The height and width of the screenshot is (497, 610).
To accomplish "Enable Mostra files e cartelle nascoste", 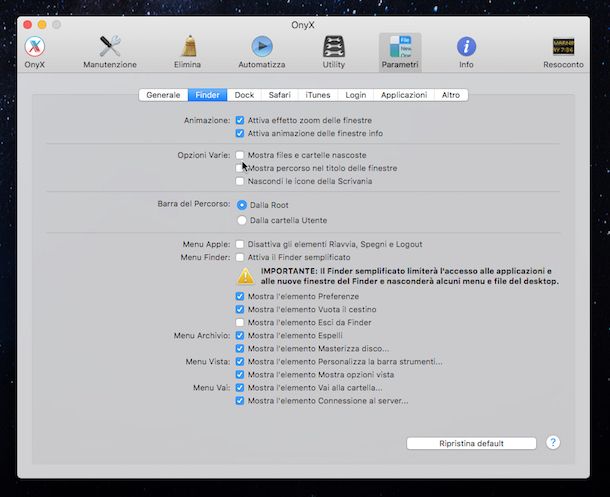I will click(x=240, y=155).
